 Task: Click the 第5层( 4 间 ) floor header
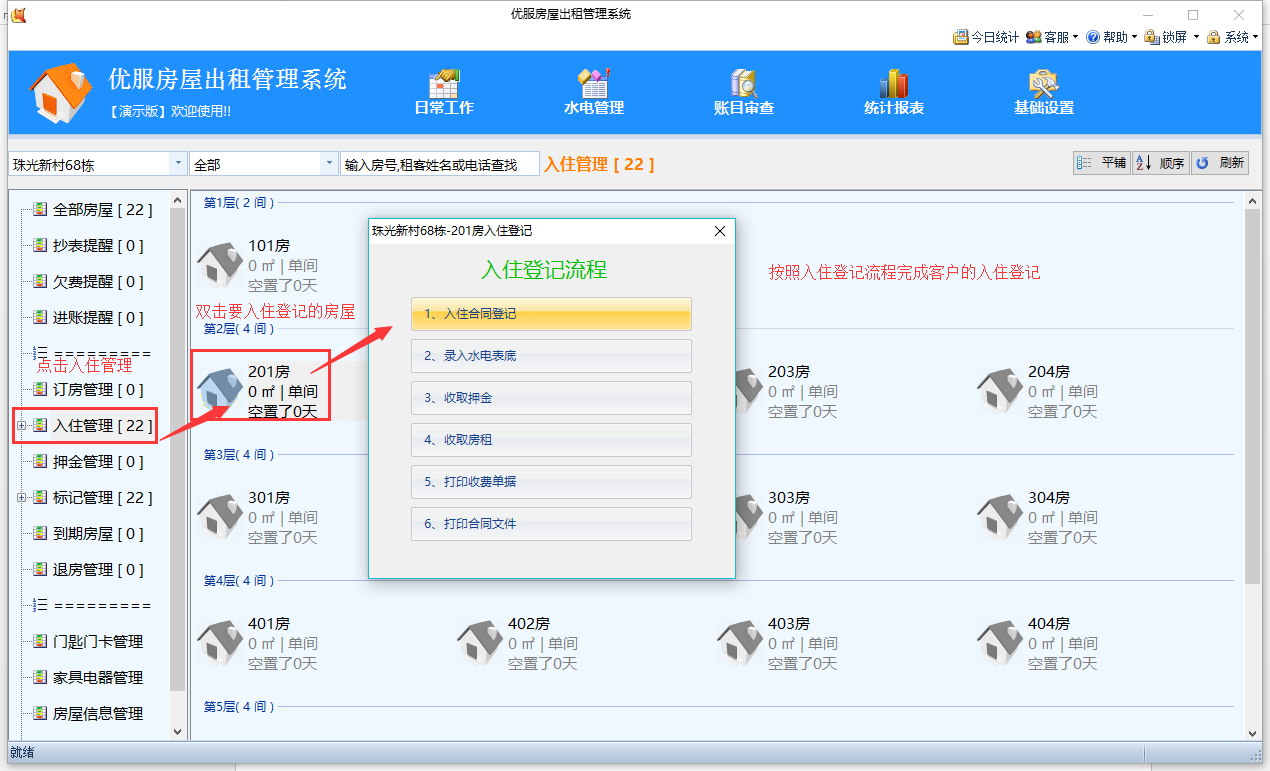pos(239,707)
